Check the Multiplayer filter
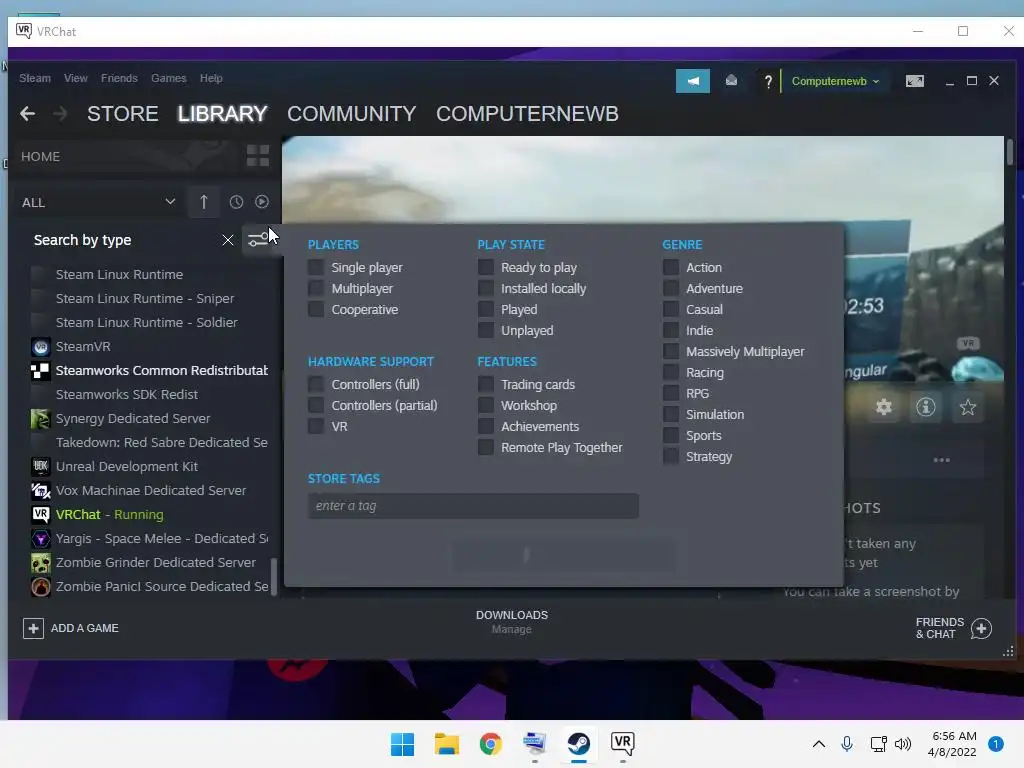 coord(316,289)
